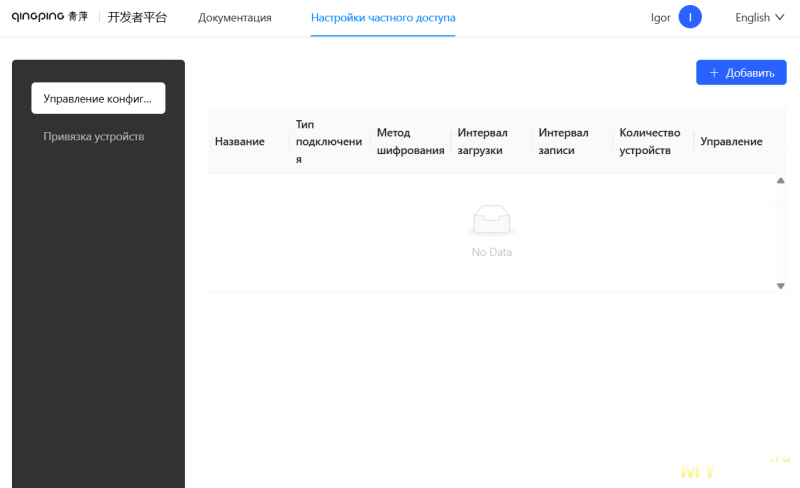Screen dimensions: 800x488
Task: Open Привязка устройств in the sidebar
Action: (94, 136)
